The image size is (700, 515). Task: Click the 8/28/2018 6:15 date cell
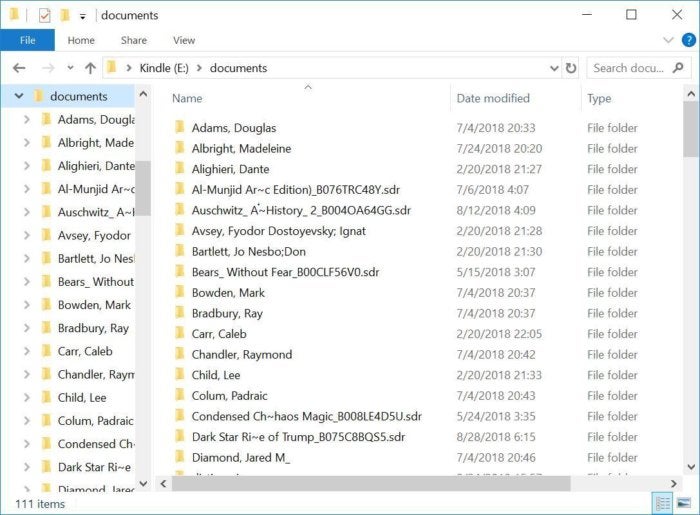tap(496, 437)
